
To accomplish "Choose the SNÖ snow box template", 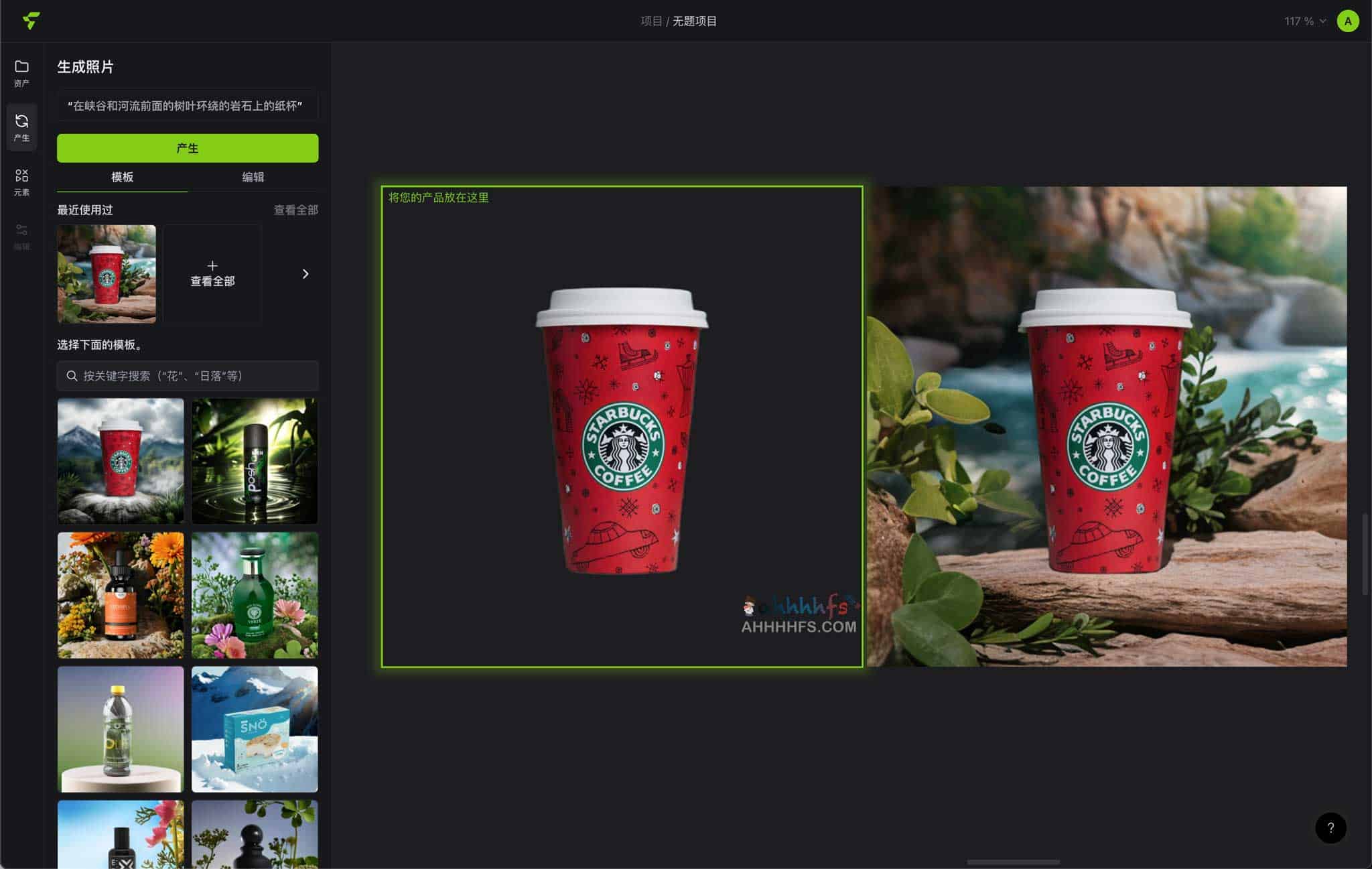I will coord(255,729).
